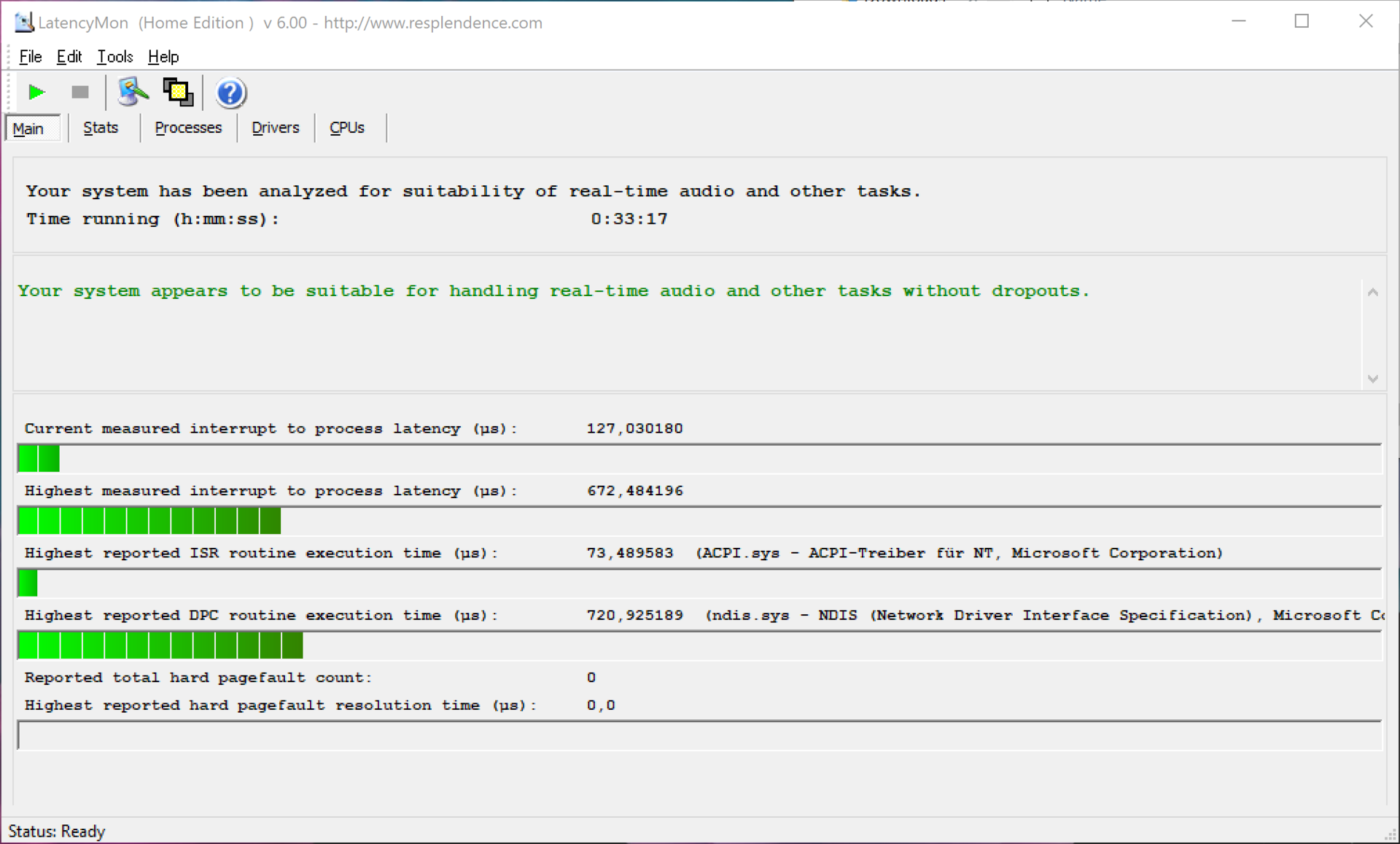Open help via blue question mark icon
Viewport: 1400px width, 844px height.
[x=230, y=93]
